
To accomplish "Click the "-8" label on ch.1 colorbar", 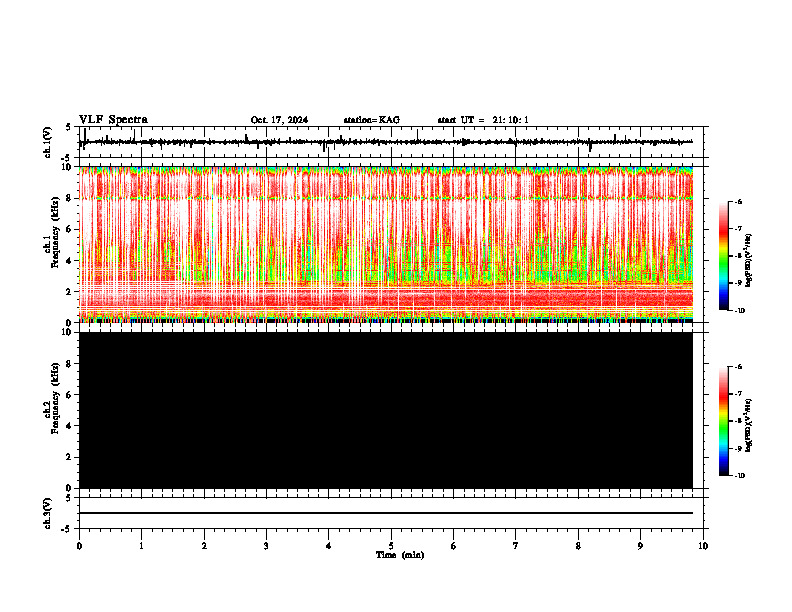I will [x=738, y=256].
